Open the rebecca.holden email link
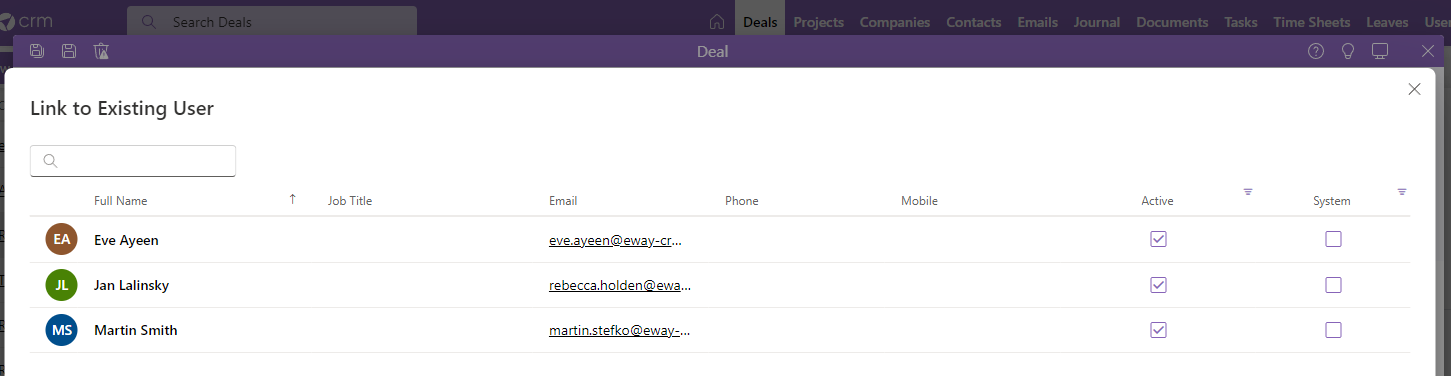1451x376 pixels. coord(620,285)
